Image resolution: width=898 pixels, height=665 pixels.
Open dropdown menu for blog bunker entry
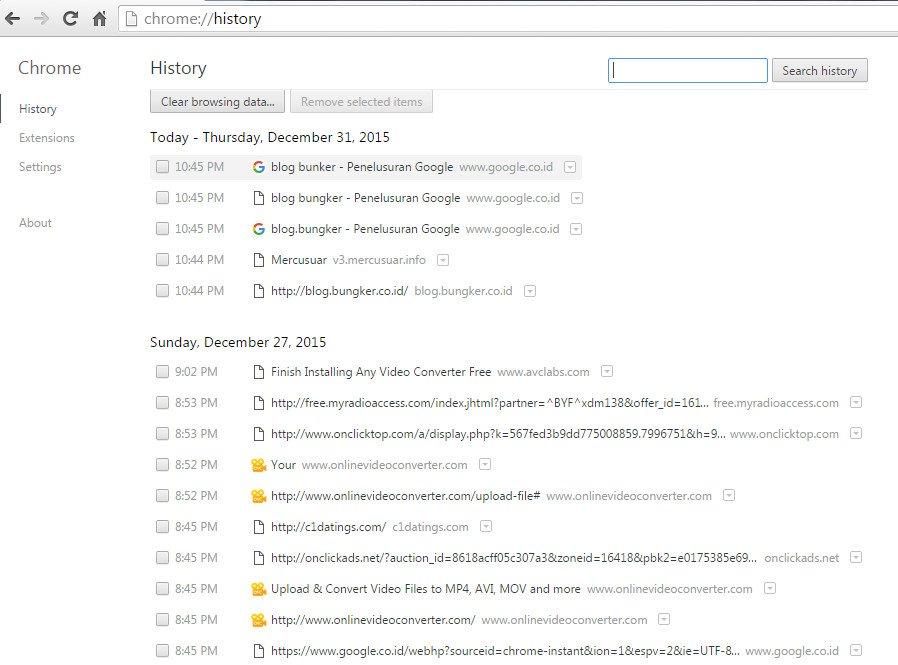(570, 167)
